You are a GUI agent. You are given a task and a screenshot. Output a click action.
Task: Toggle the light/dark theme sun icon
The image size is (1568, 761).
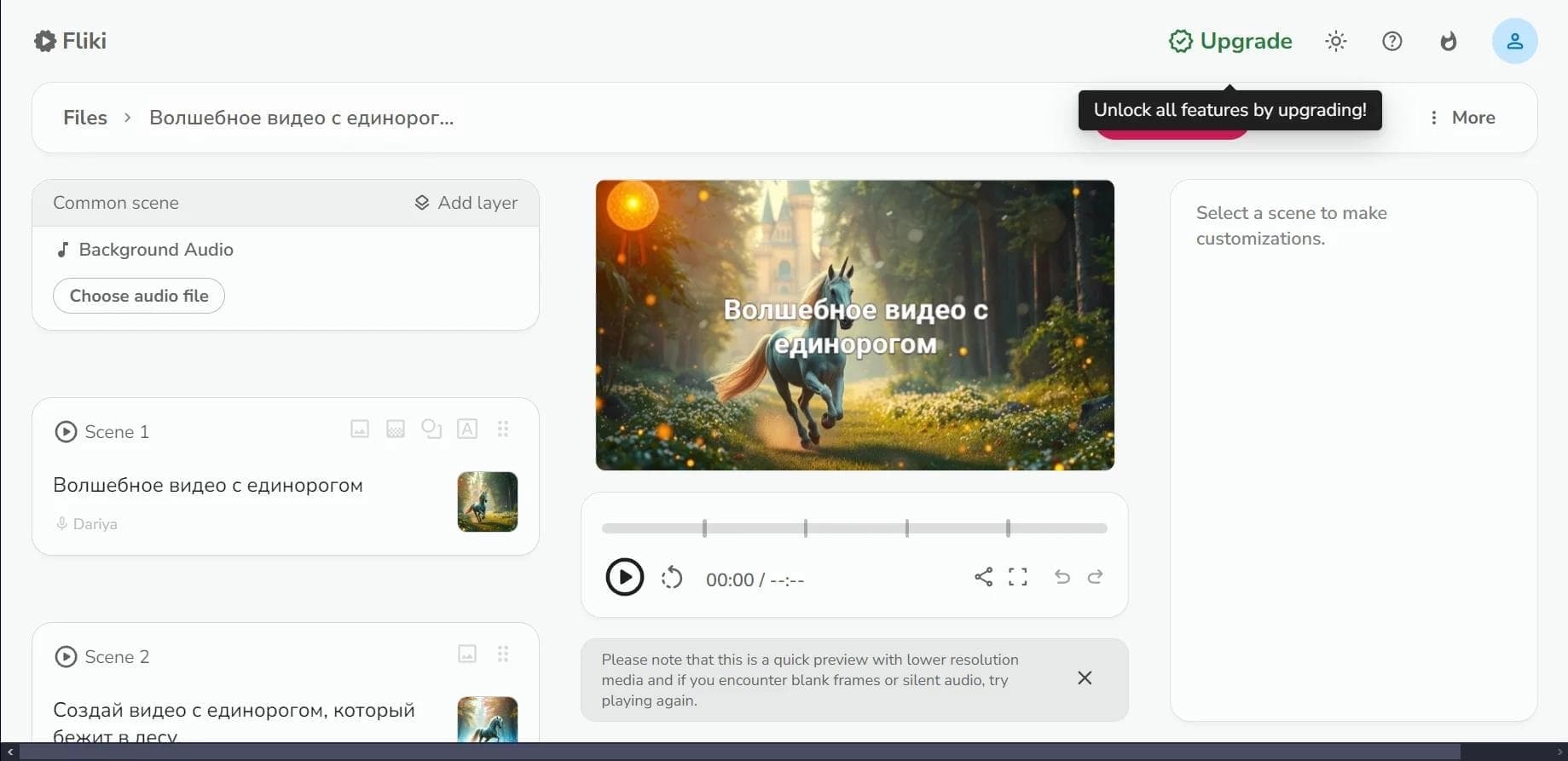point(1336,41)
